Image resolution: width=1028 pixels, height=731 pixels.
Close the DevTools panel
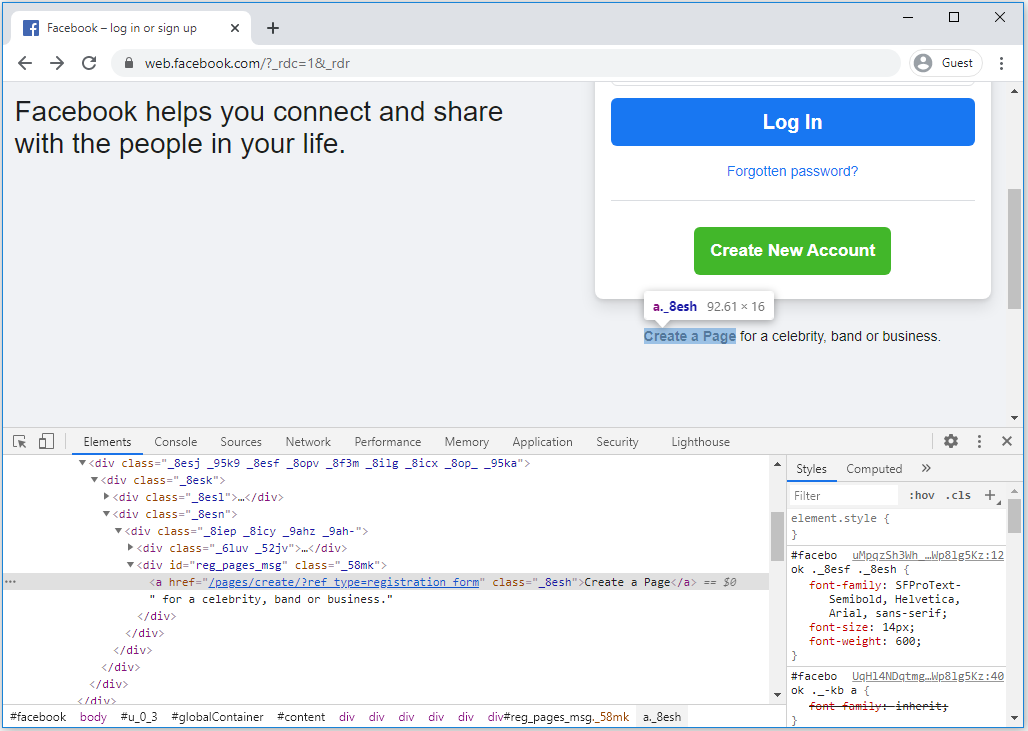click(1007, 441)
